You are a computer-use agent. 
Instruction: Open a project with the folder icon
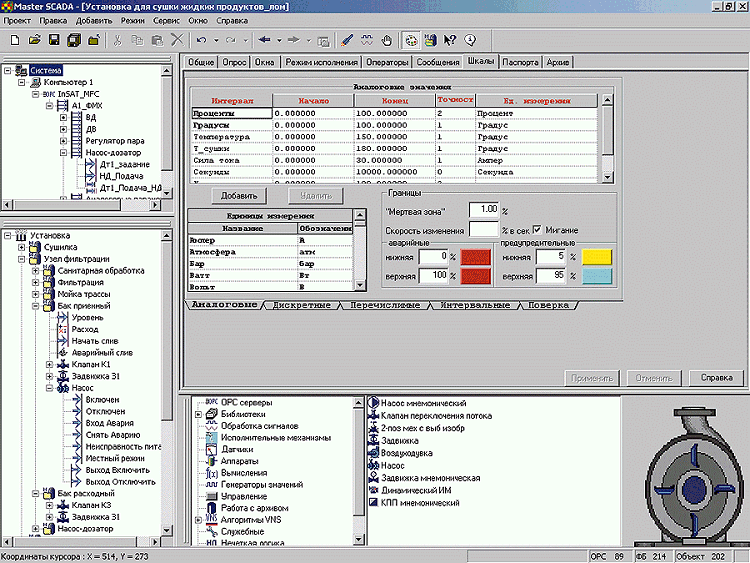tap(34, 40)
